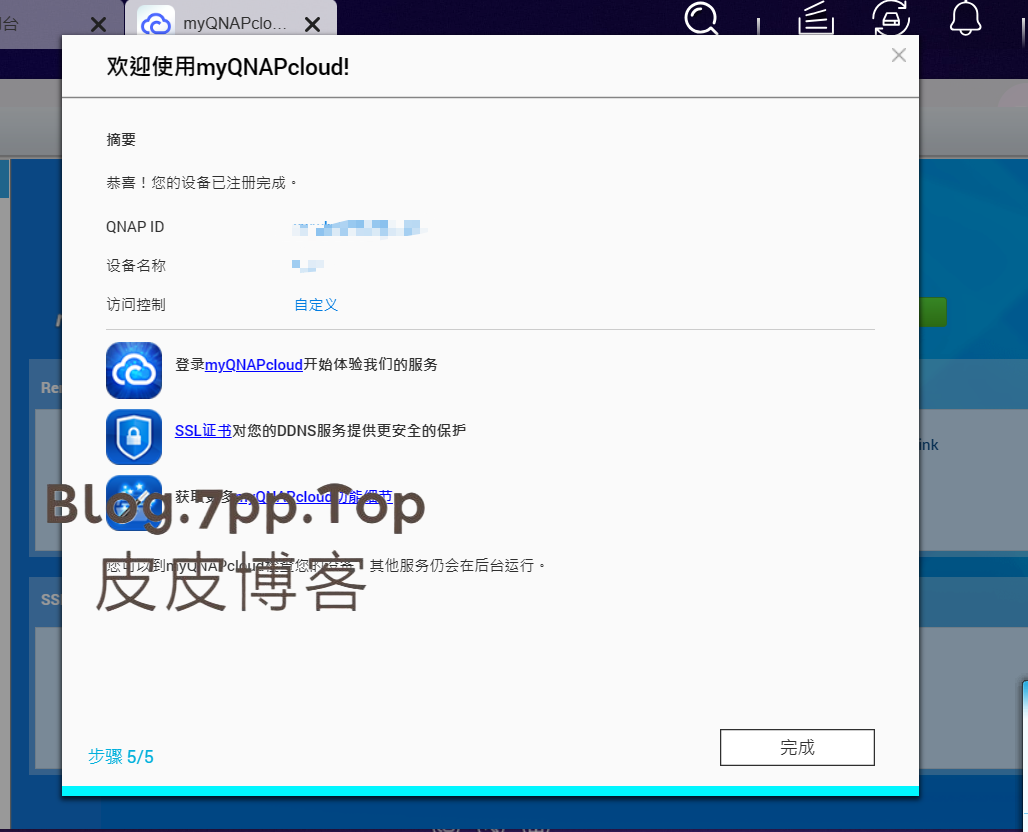Open background tasks stacked-lines icon
The height and width of the screenshot is (832, 1028).
(x=816, y=18)
